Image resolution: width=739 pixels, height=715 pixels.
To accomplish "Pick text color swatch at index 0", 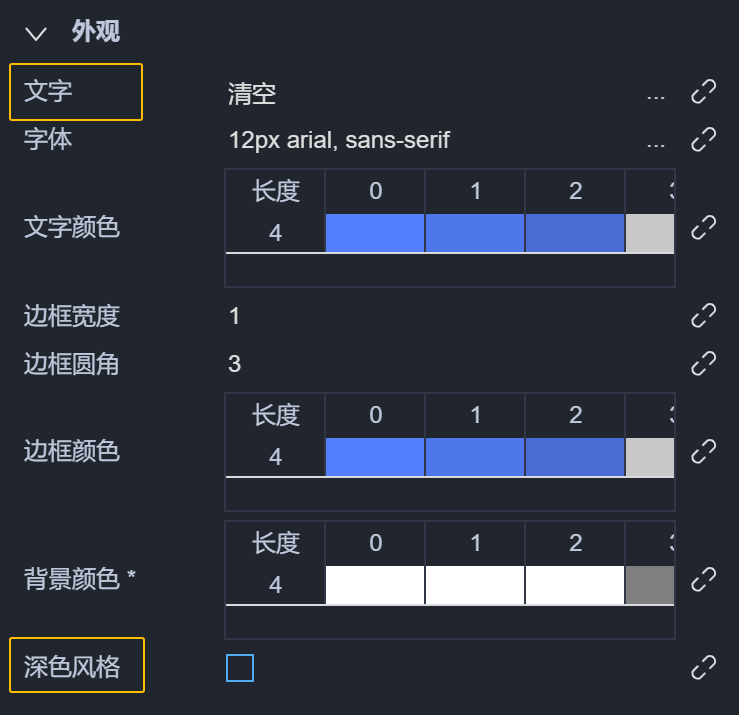I will (375, 233).
